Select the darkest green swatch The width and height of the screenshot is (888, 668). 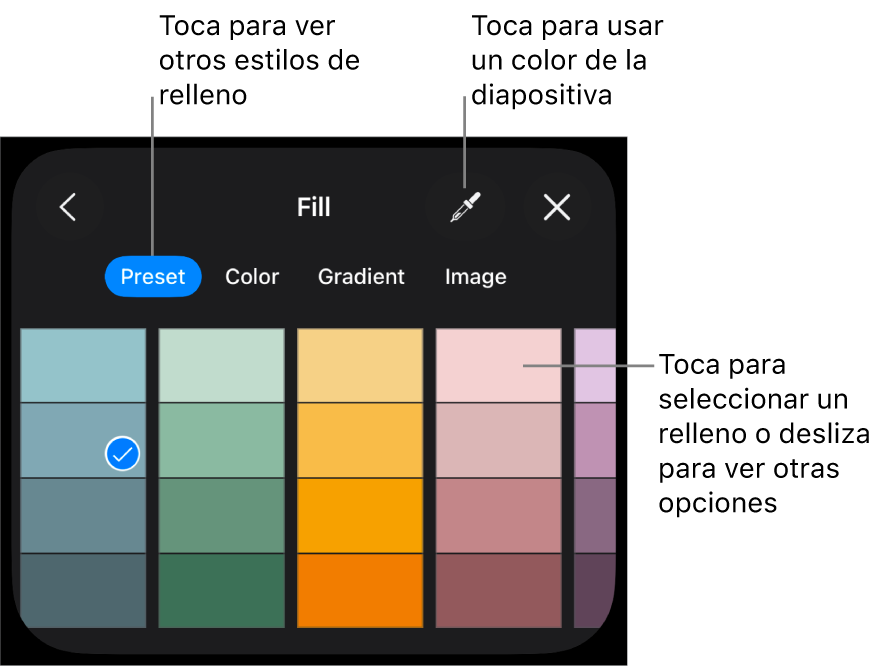coord(221,590)
